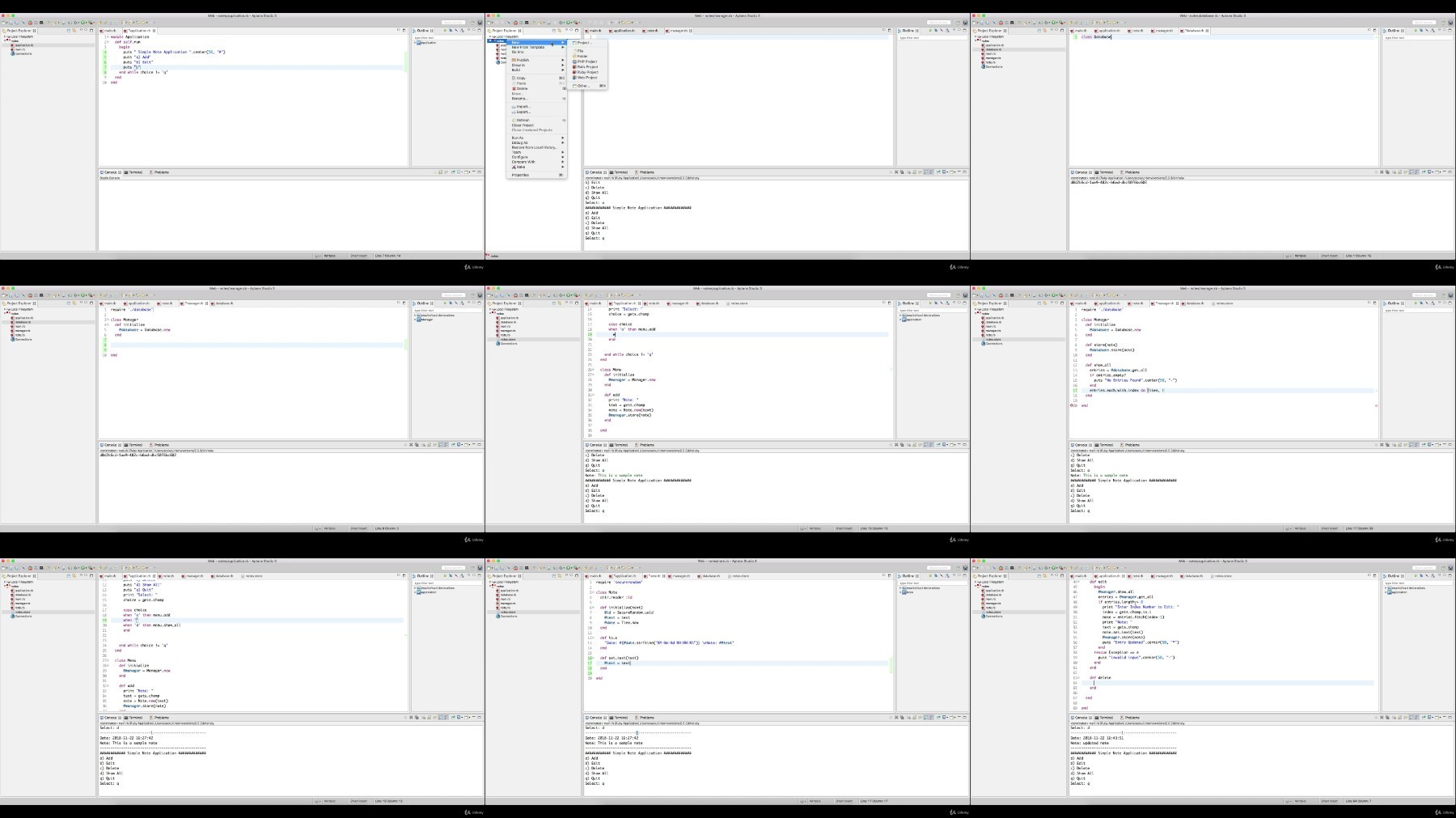This screenshot has height=818, width=1456.
Task: Click the "def delete" line in bottom-right frame editor
Action: tap(1100, 678)
